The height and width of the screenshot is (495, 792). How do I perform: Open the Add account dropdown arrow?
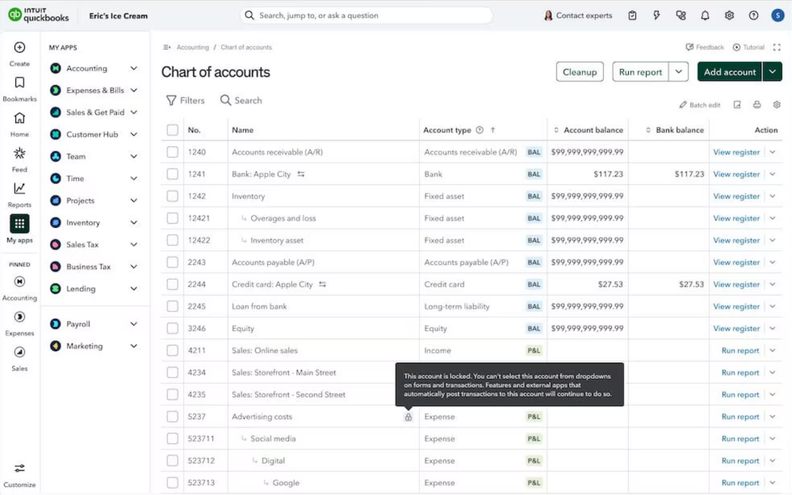tap(772, 72)
